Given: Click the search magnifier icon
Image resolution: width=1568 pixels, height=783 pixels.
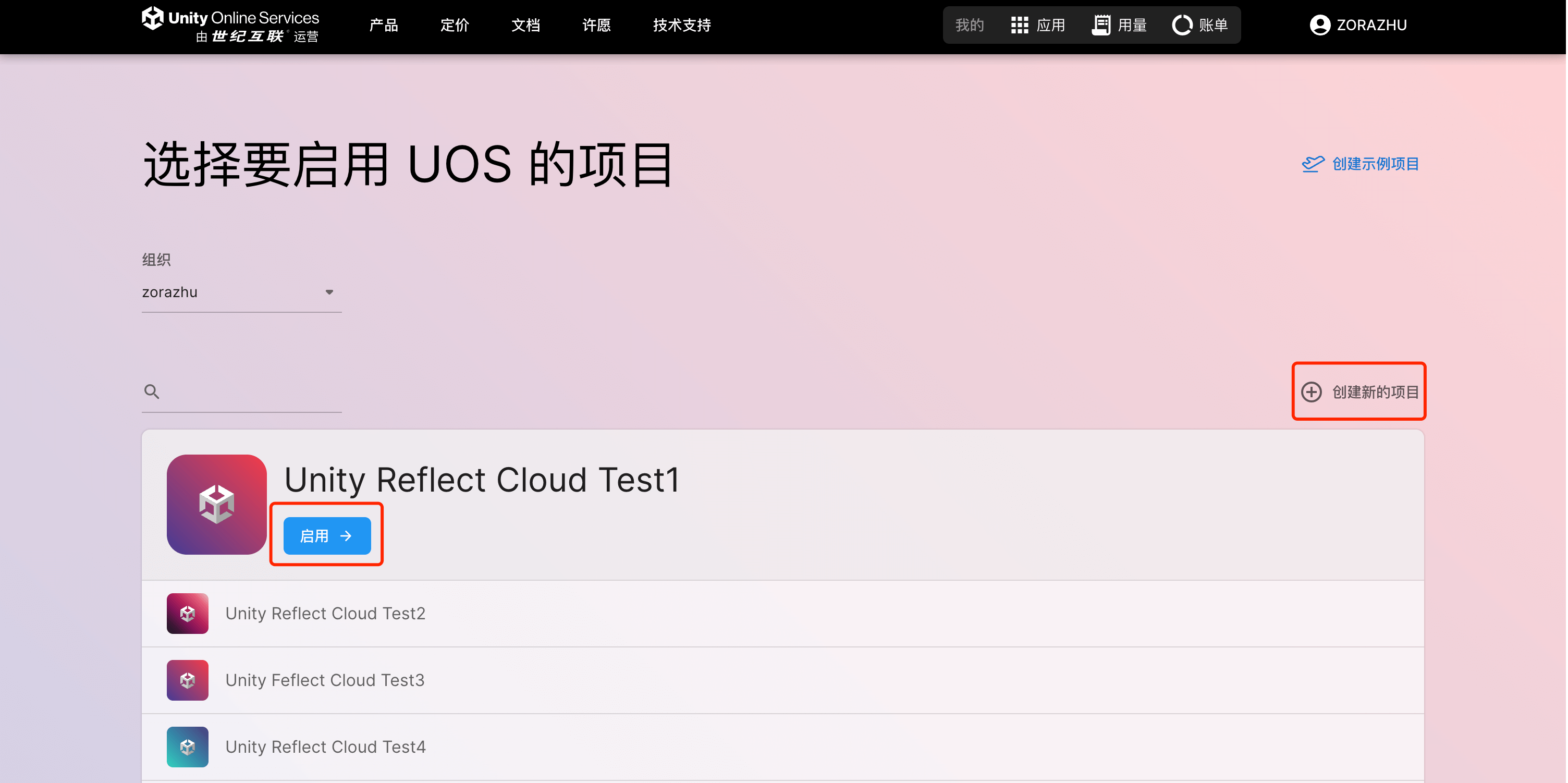Looking at the screenshot, I should 152,391.
